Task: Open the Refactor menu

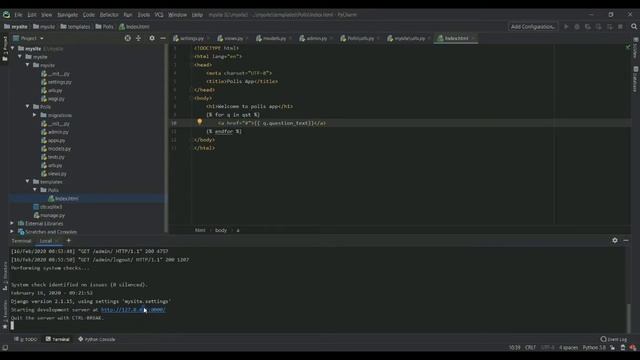Action: pos(109,14)
